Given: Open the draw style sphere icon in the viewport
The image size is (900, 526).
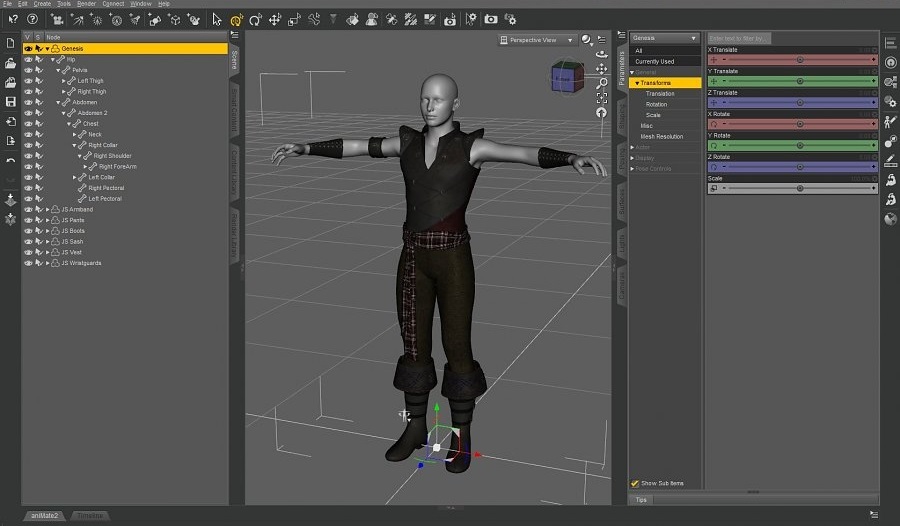Looking at the screenshot, I should point(586,40).
